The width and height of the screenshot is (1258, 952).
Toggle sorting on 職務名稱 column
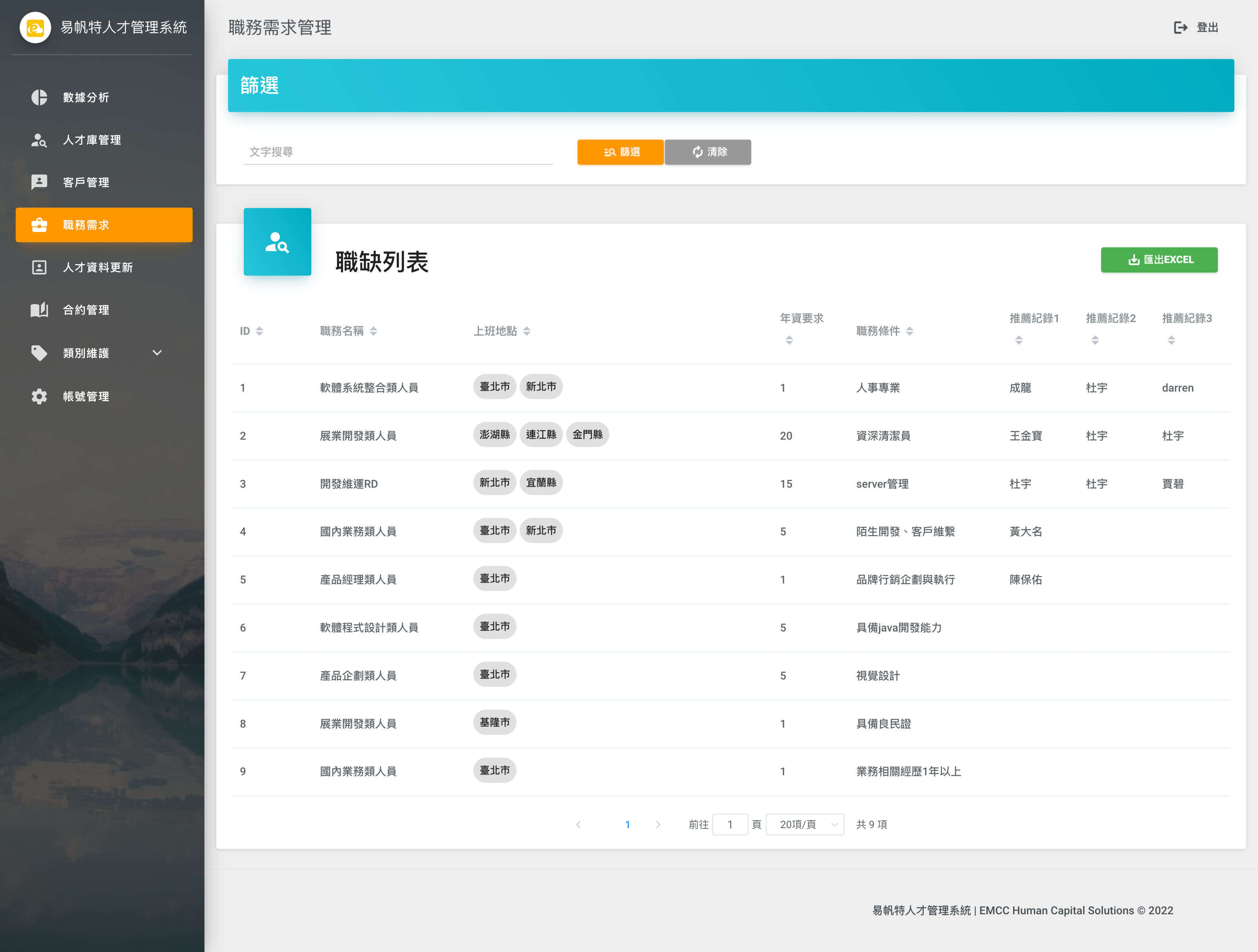373,331
